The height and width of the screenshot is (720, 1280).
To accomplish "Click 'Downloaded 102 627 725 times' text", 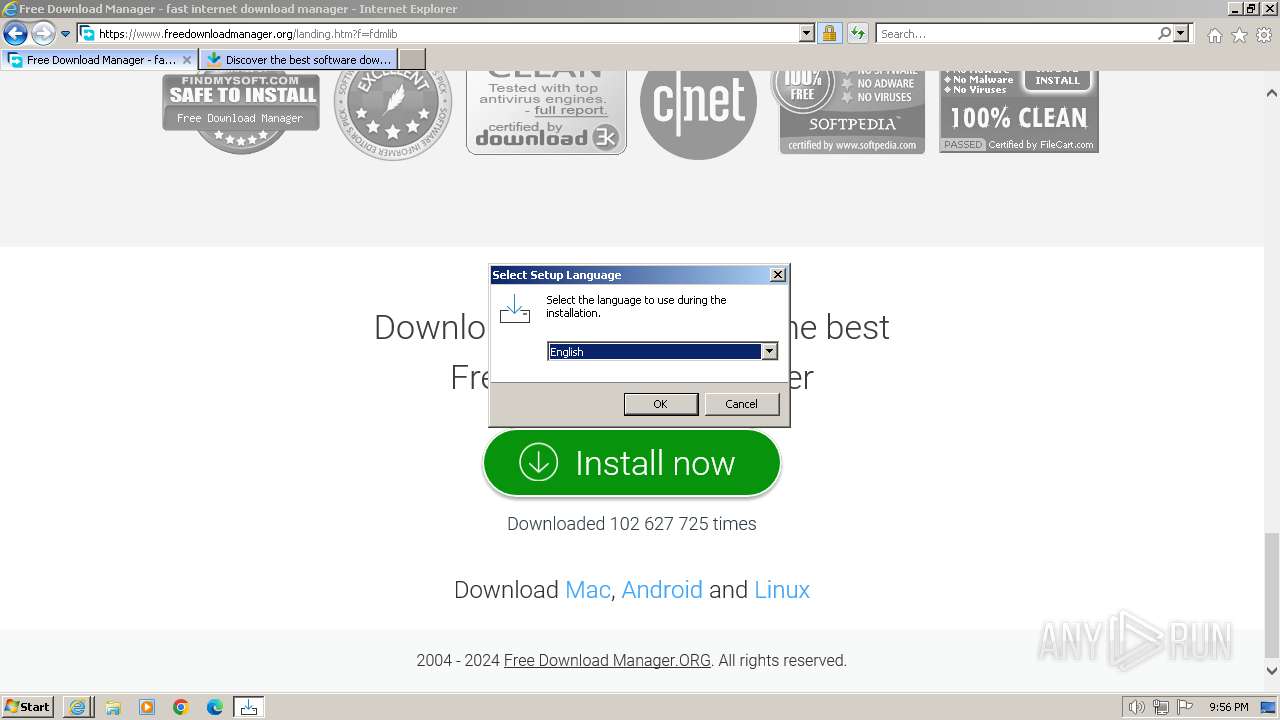I will [632, 524].
